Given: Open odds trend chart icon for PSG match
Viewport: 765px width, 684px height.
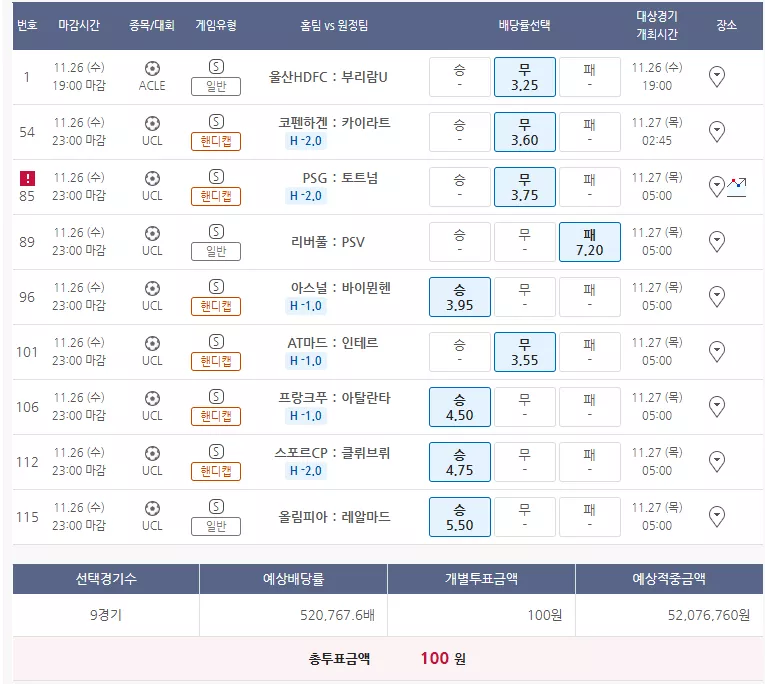Looking at the screenshot, I should click(x=737, y=187).
